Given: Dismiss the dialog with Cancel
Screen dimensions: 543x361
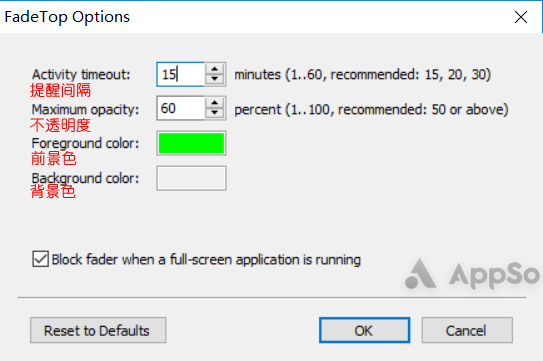Looking at the screenshot, I should [x=467, y=330].
